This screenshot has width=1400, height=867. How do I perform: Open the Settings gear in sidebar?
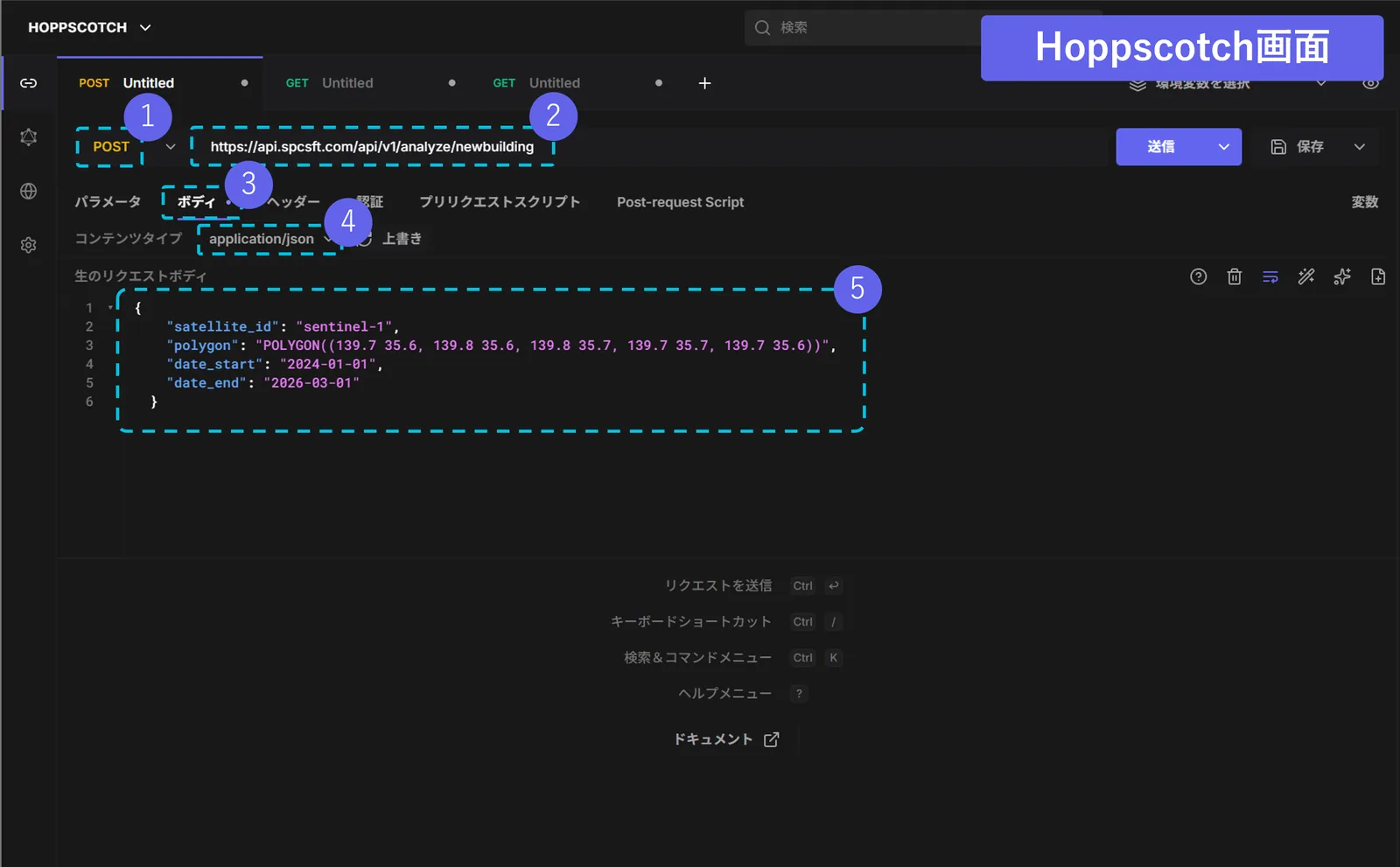coord(29,245)
